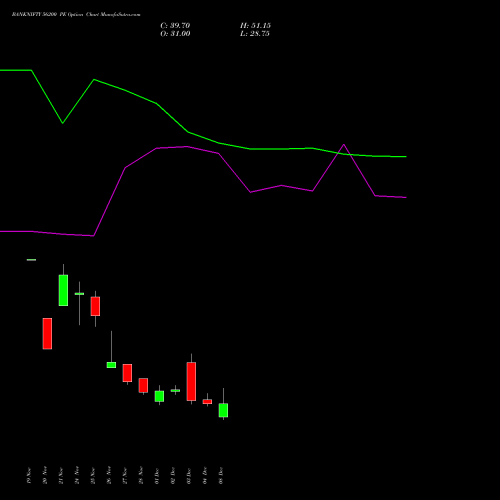The height and width of the screenshot is (500, 500).
Task: Click the 19 Nov date label
Action: (x=29, y=476)
